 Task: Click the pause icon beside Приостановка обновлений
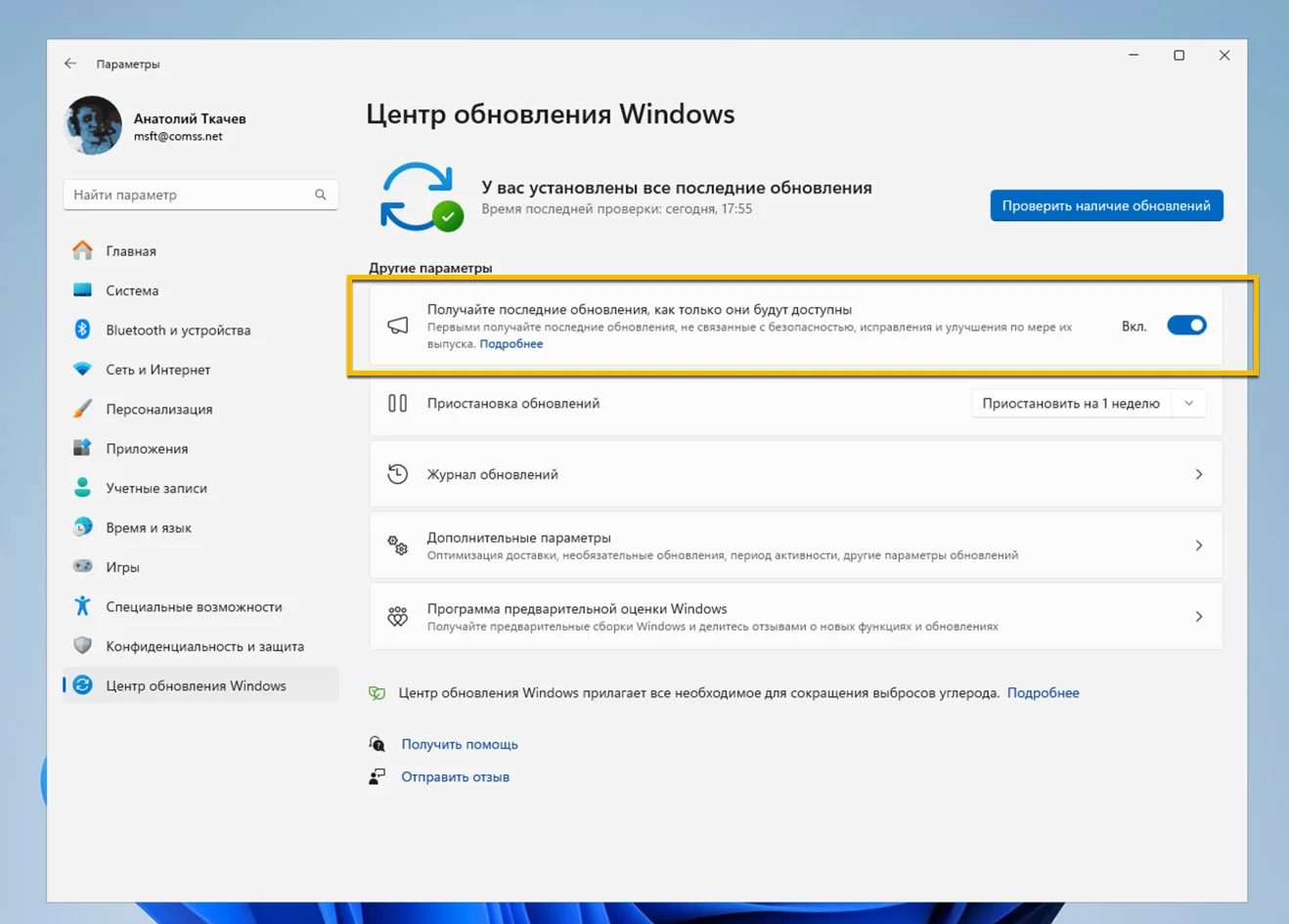[397, 403]
